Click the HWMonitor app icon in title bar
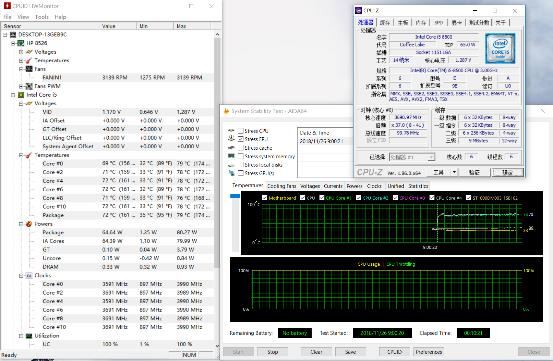 7,6
